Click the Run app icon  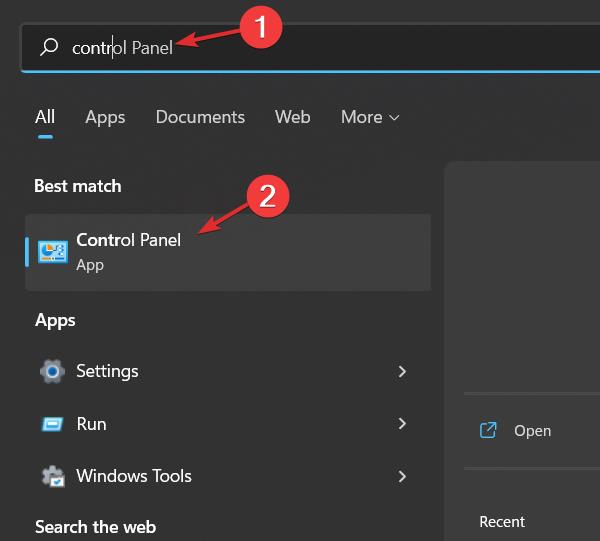(x=52, y=424)
